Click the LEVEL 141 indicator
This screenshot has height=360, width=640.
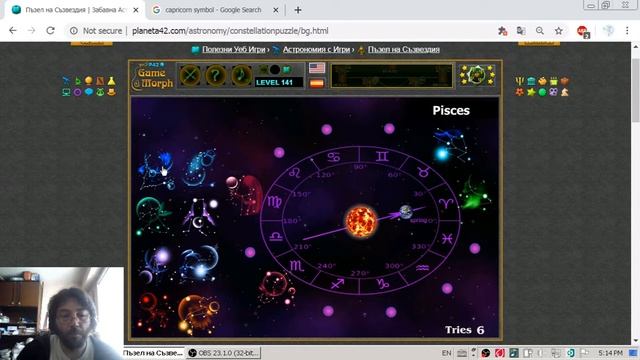[279, 82]
